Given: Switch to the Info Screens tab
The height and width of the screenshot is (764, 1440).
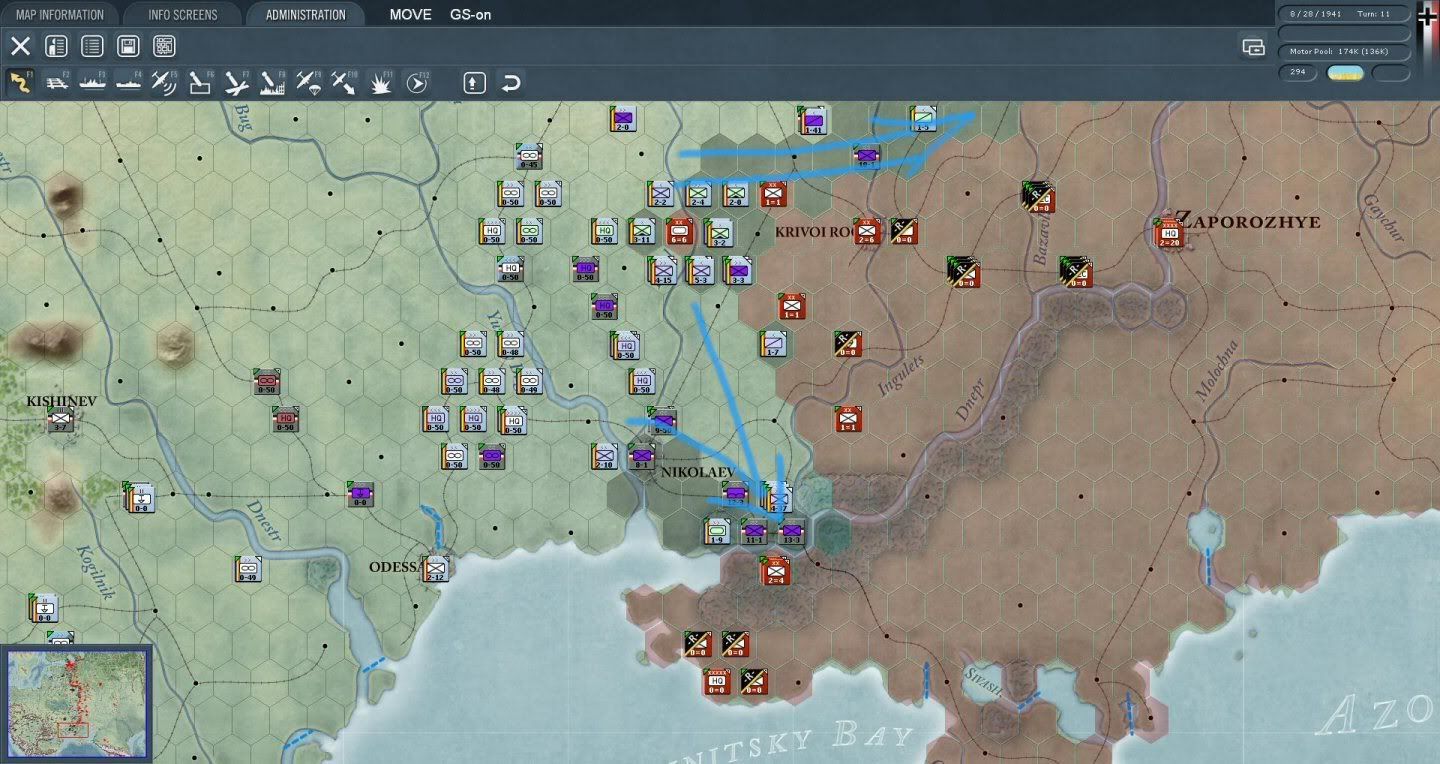Looking at the screenshot, I should point(182,15).
